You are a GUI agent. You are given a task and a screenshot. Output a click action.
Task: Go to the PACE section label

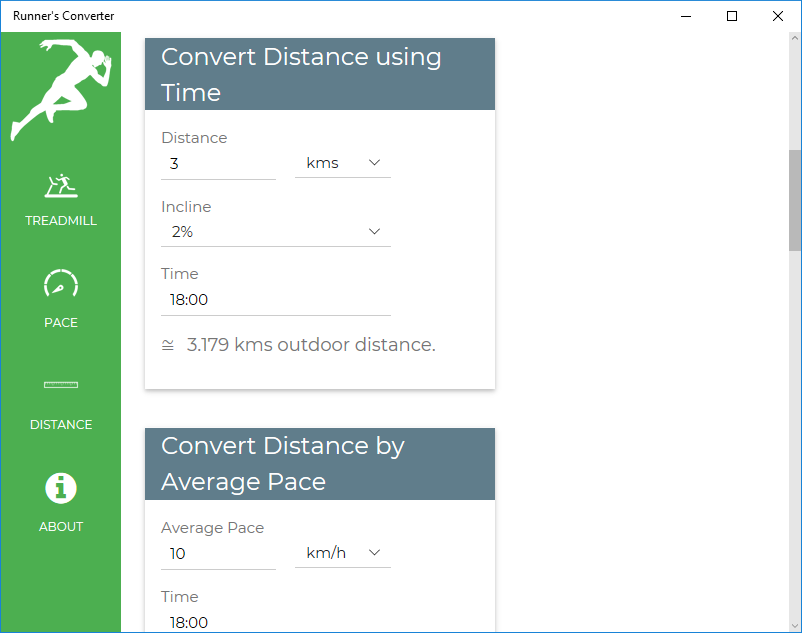click(61, 323)
